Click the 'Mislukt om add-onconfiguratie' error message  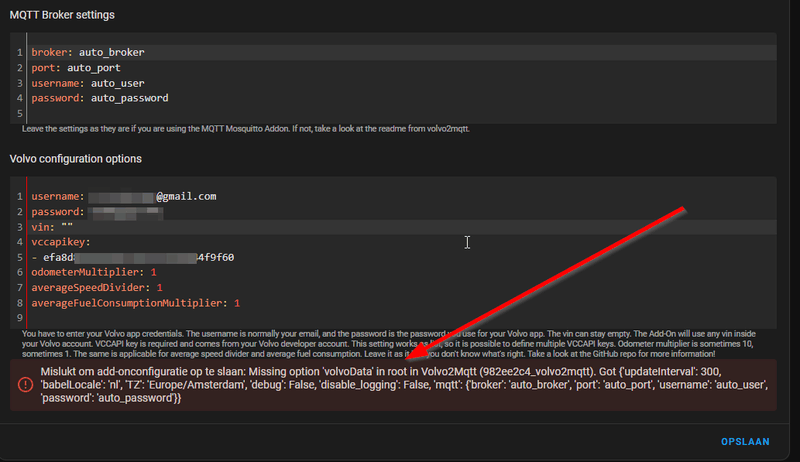coord(404,384)
